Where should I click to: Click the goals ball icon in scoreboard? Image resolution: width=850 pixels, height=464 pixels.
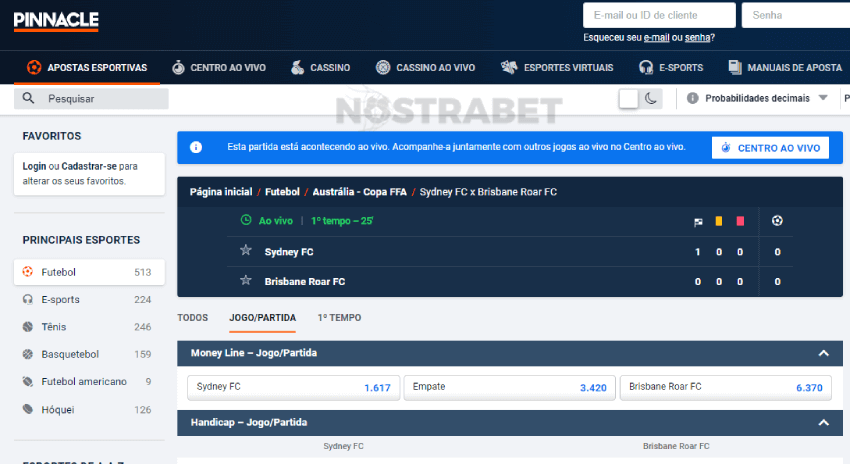[x=777, y=221]
